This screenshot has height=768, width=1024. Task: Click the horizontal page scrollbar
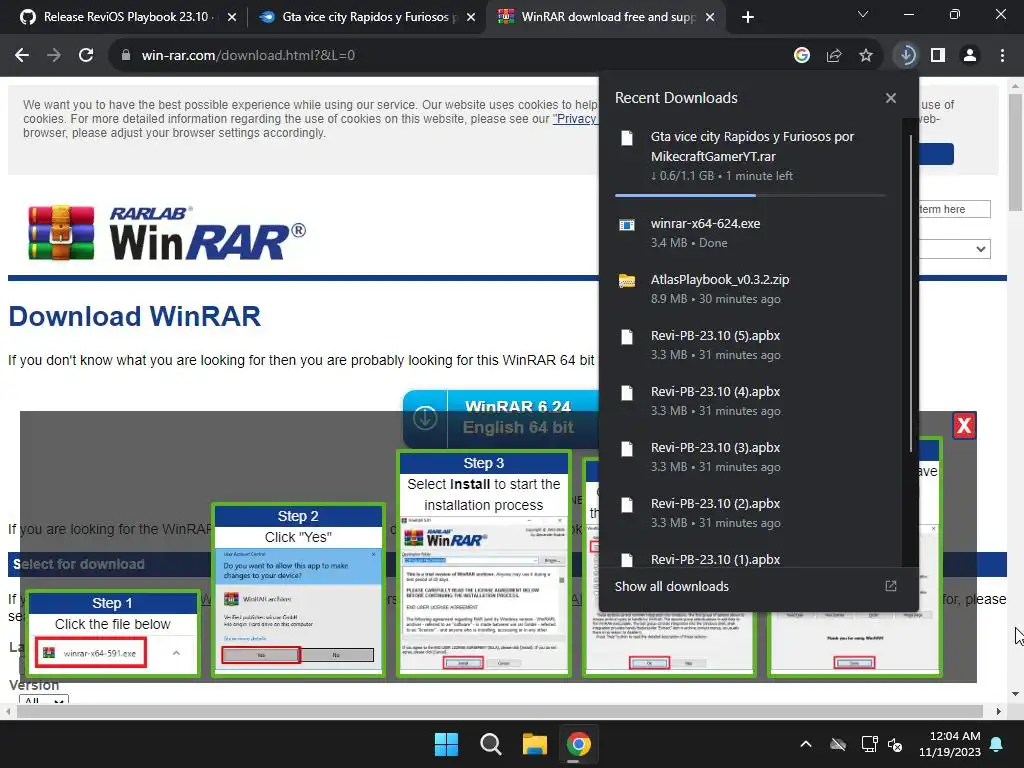[500, 711]
